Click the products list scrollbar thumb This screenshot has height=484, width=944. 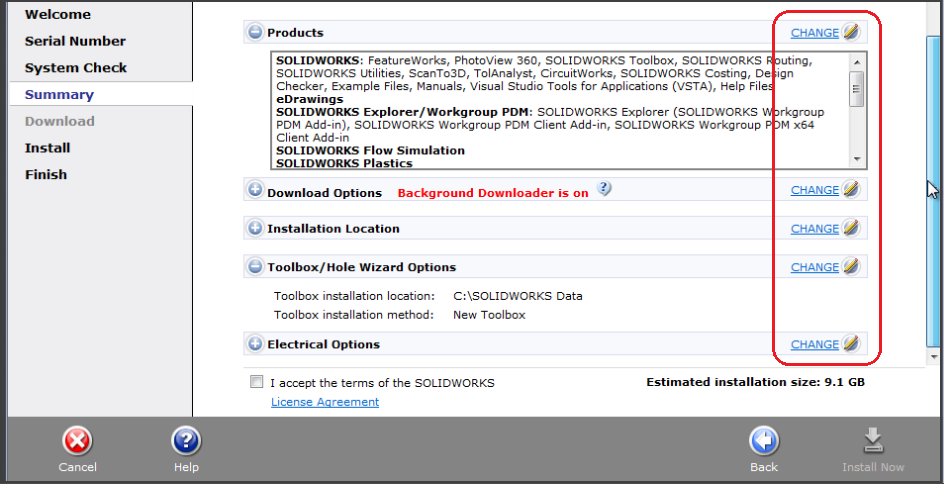(x=857, y=88)
